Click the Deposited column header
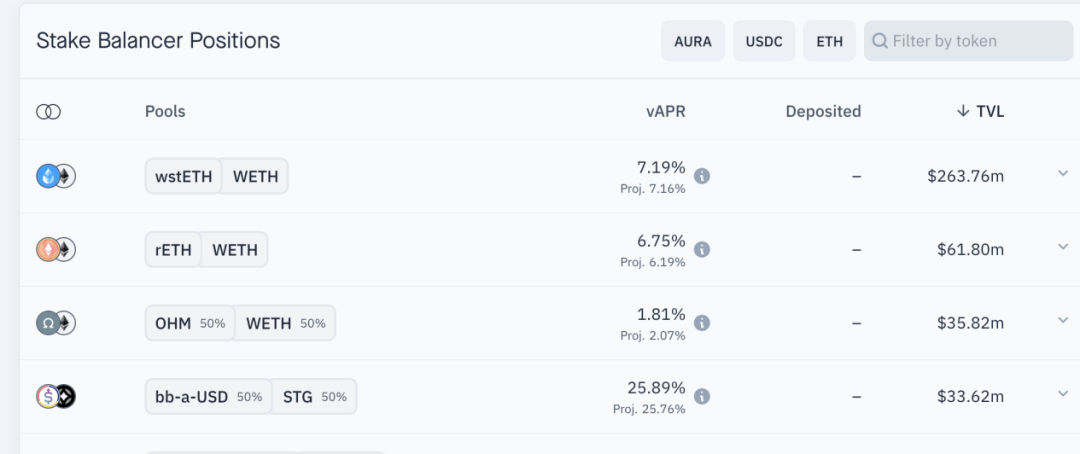 823,111
